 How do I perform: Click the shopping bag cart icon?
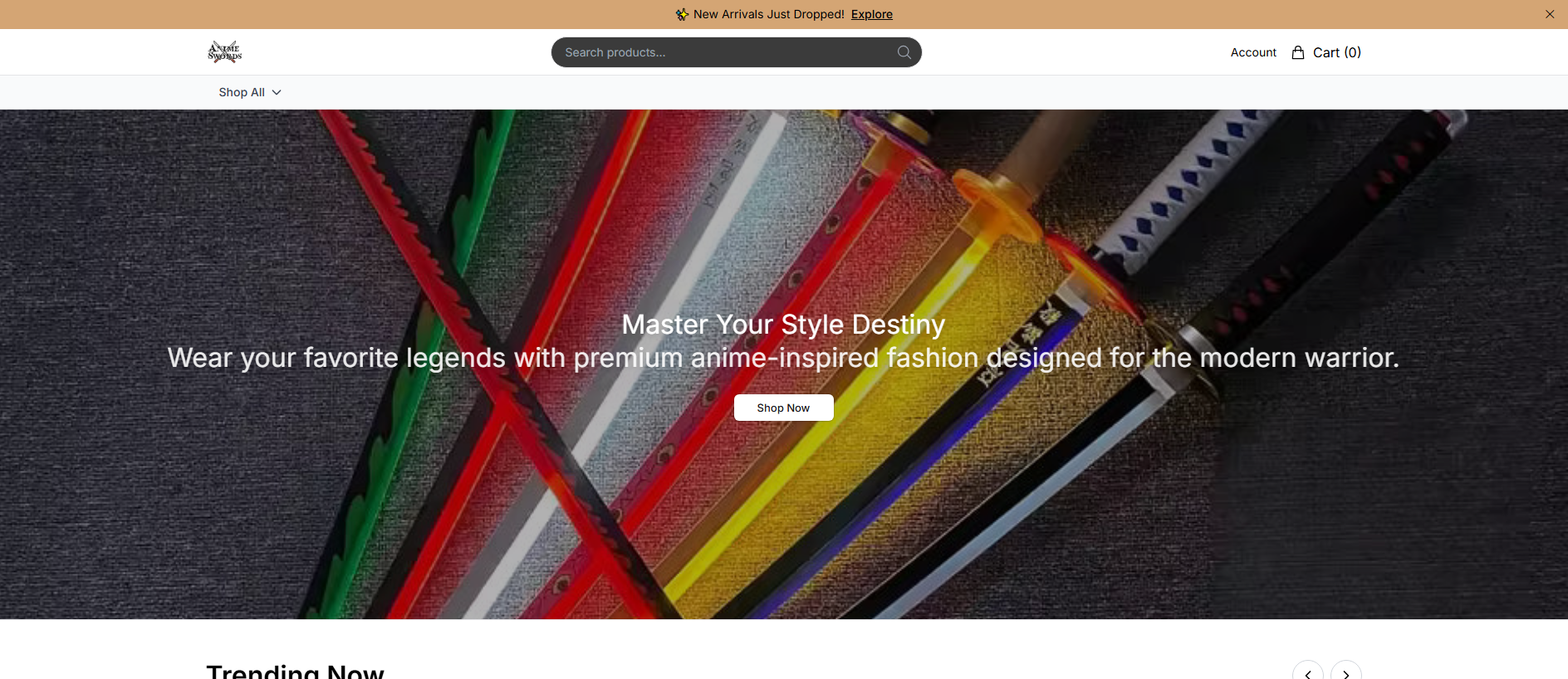click(x=1298, y=52)
